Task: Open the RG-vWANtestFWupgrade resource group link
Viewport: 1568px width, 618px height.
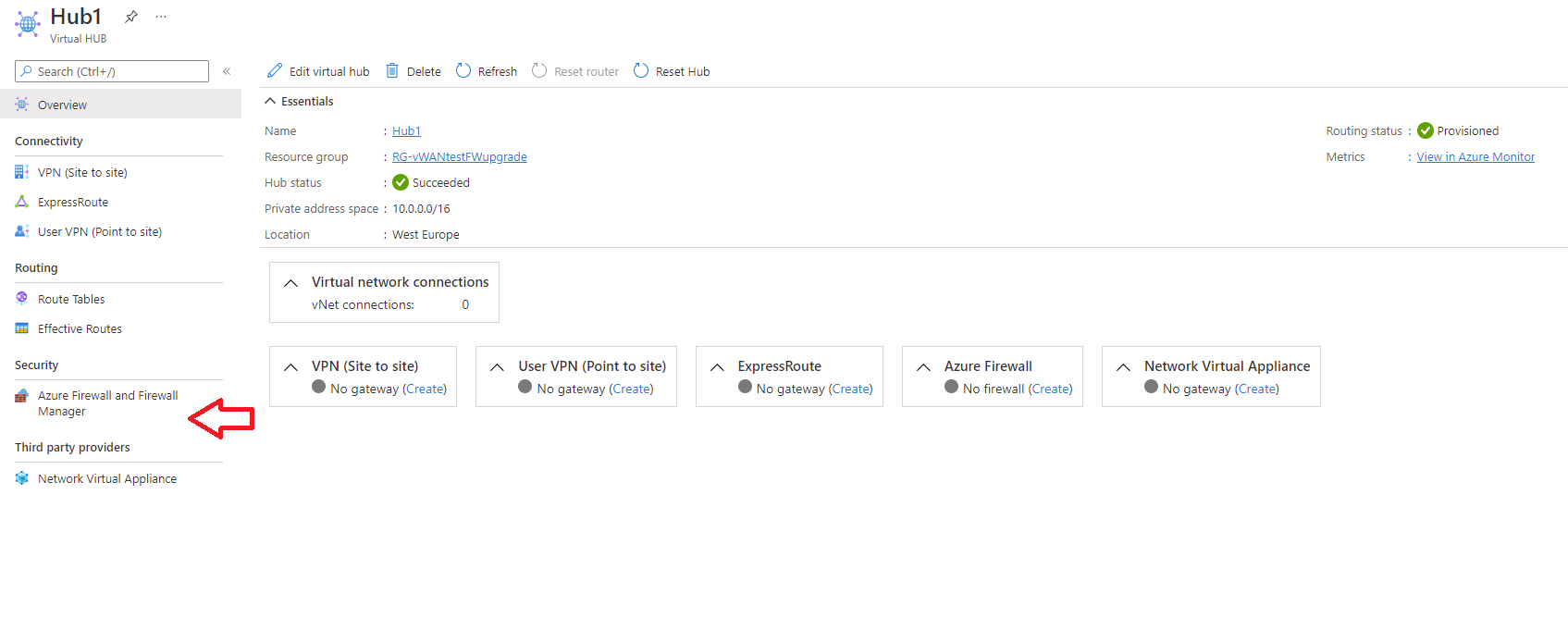Action: tap(459, 157)
